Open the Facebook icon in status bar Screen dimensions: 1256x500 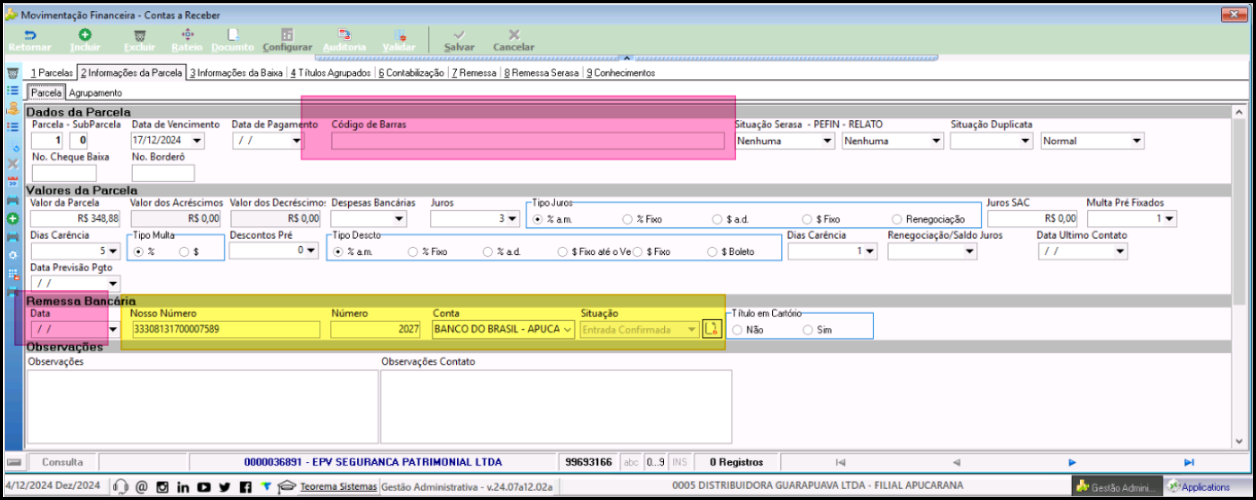pyautogui.click(x=245, y=487)
